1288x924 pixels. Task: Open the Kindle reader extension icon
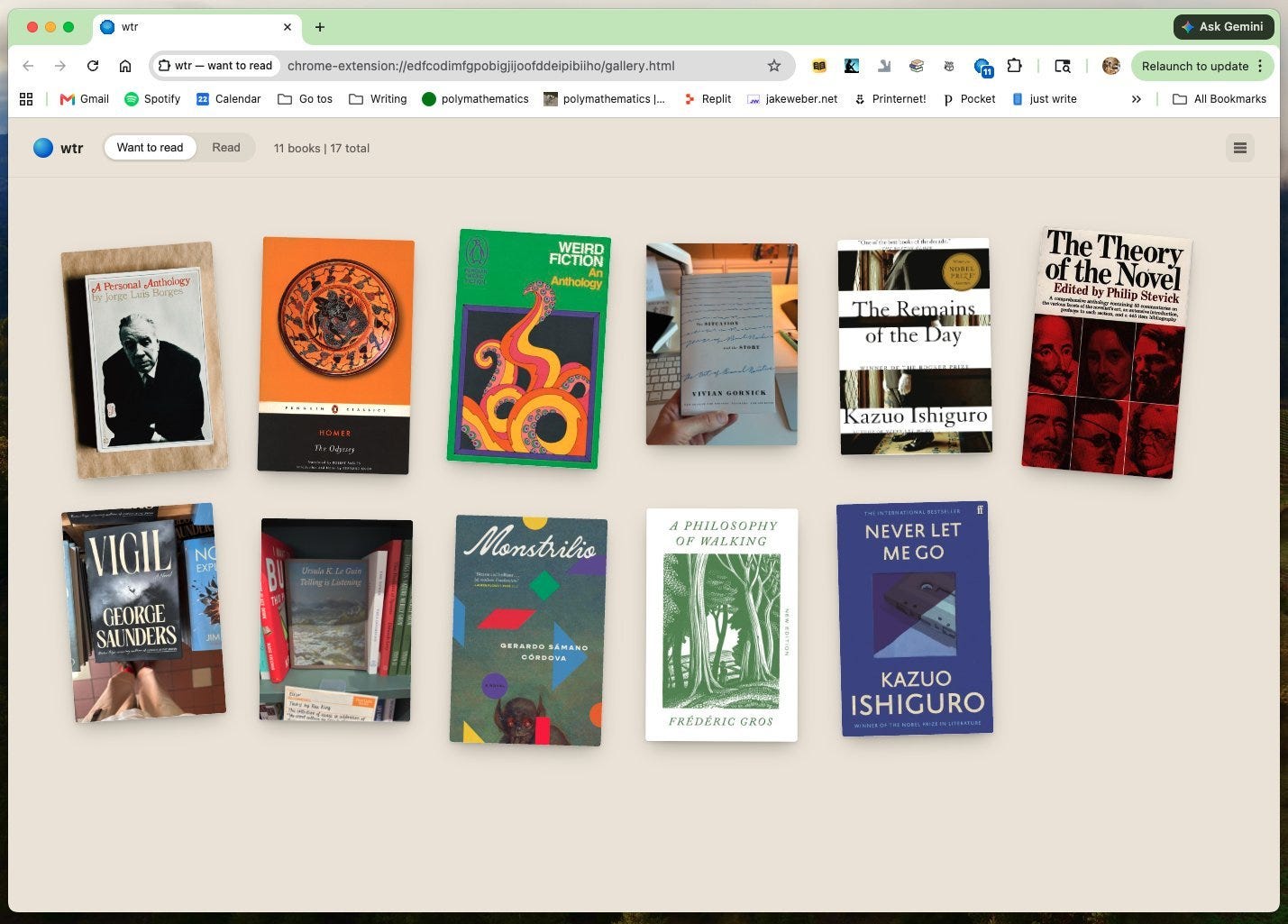851,66
